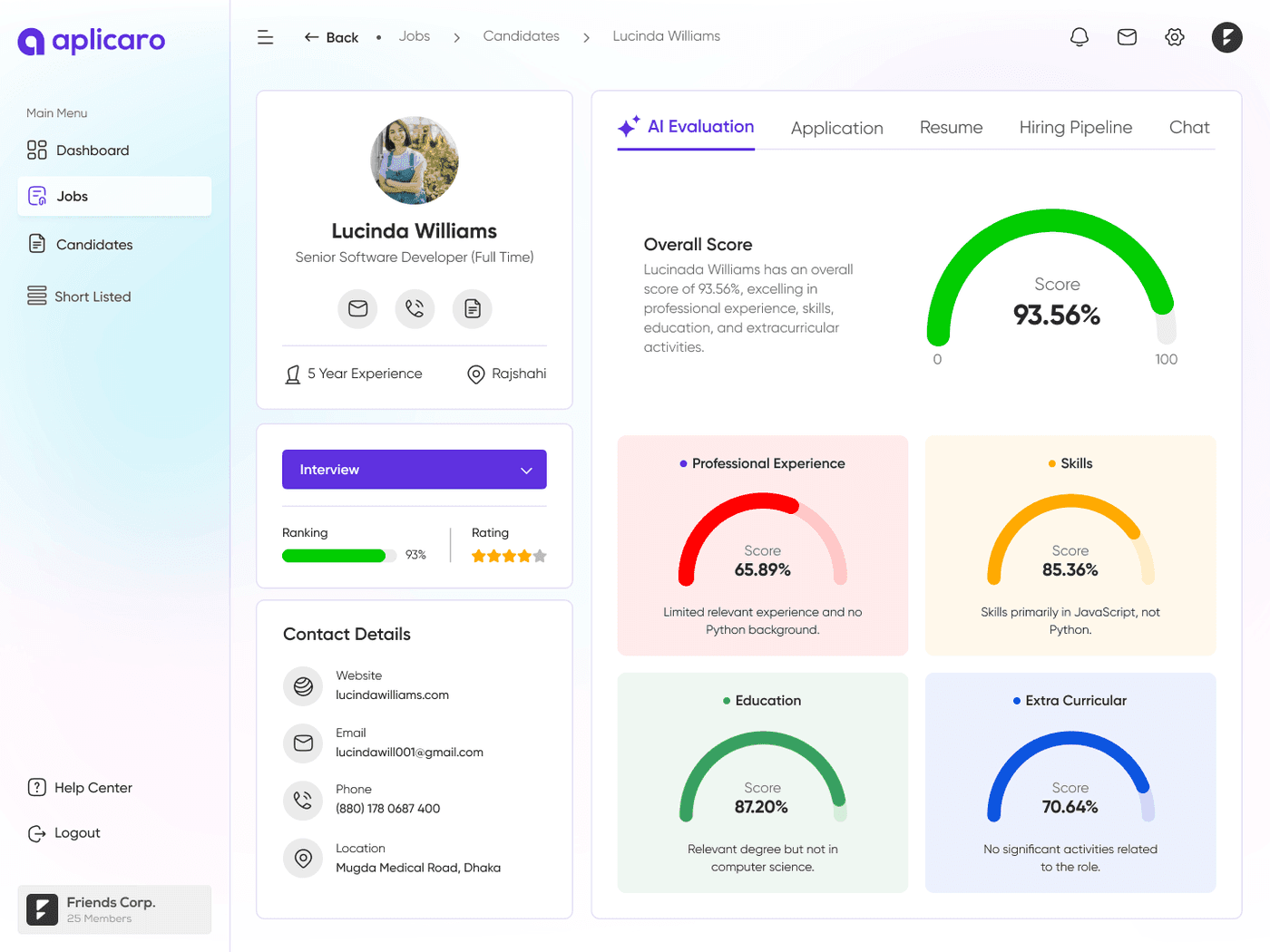Click the Email envelope icon in Contact Details
The height and width of the screenshot is (952, 1270).
click(x=303, y=743)
